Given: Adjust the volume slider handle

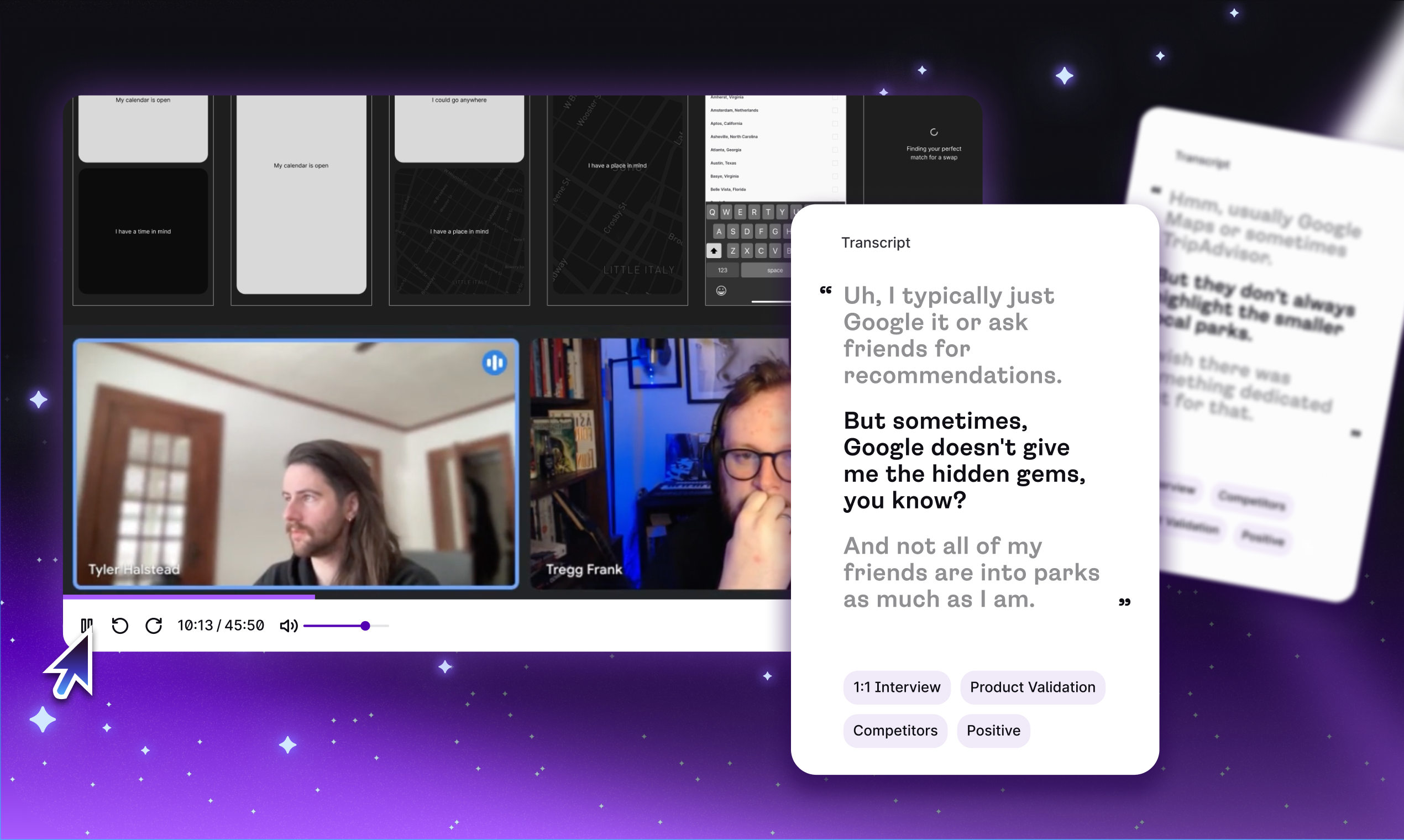Looking at the screenshot, I should tap(365, 626).
